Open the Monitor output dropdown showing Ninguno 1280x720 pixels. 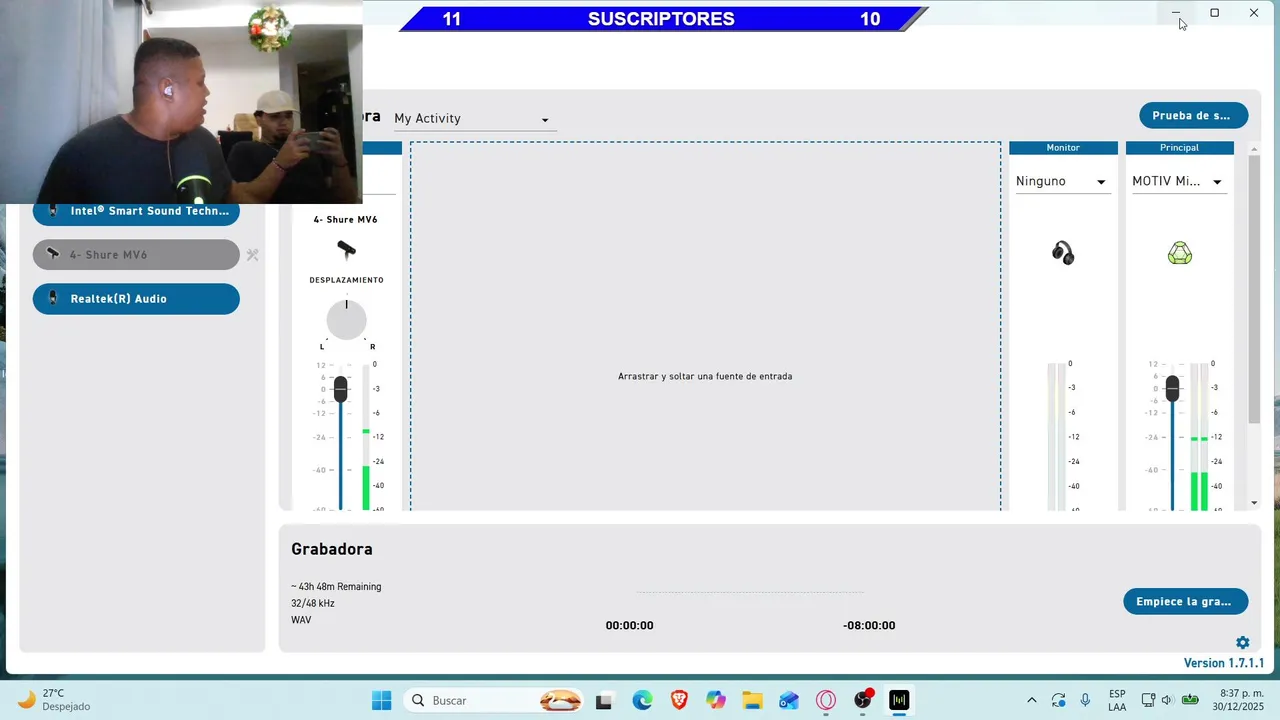click(x=1062, y=182)
